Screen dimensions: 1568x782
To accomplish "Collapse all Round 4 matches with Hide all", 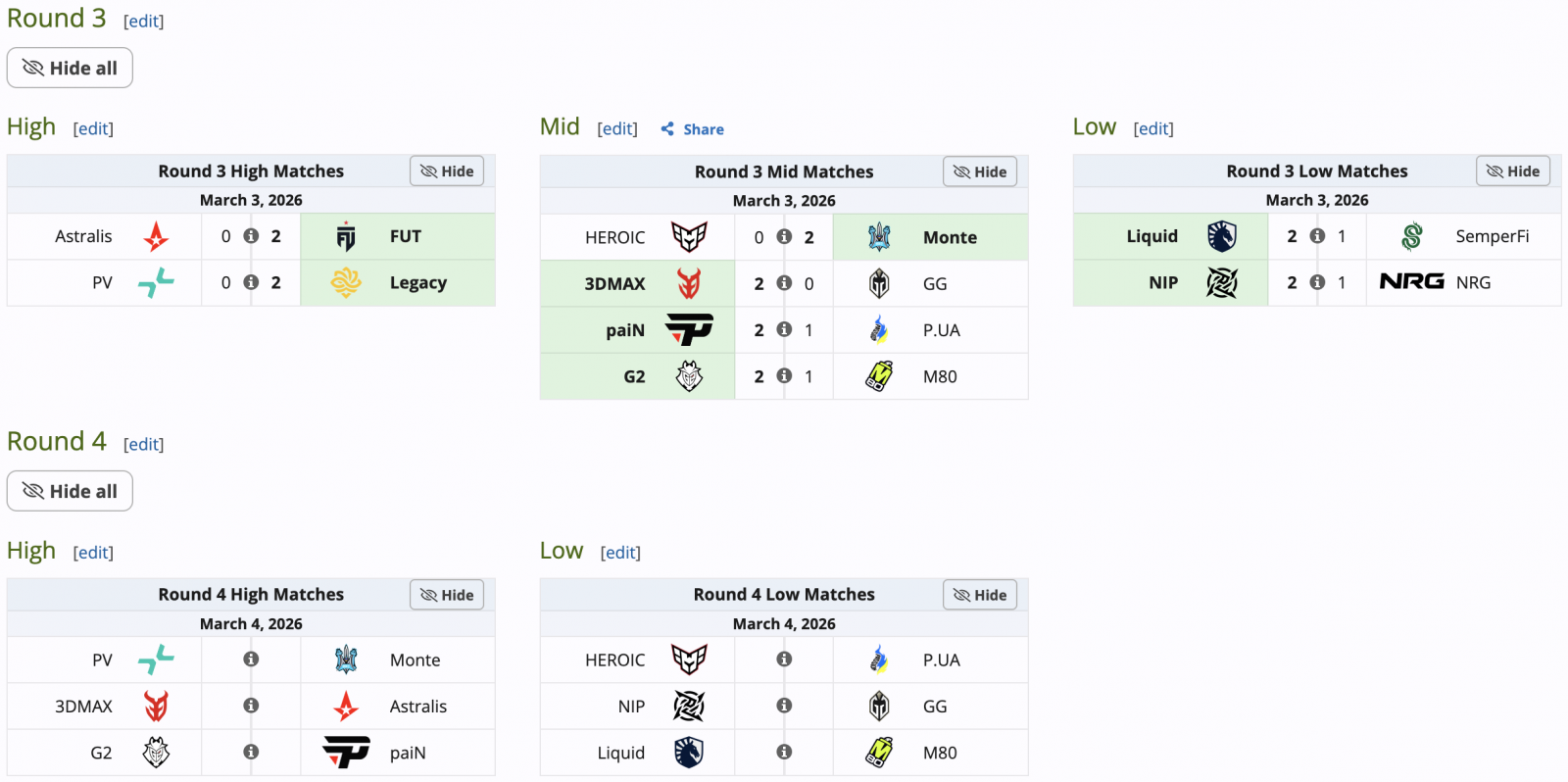I will click(x=70, y=491).
